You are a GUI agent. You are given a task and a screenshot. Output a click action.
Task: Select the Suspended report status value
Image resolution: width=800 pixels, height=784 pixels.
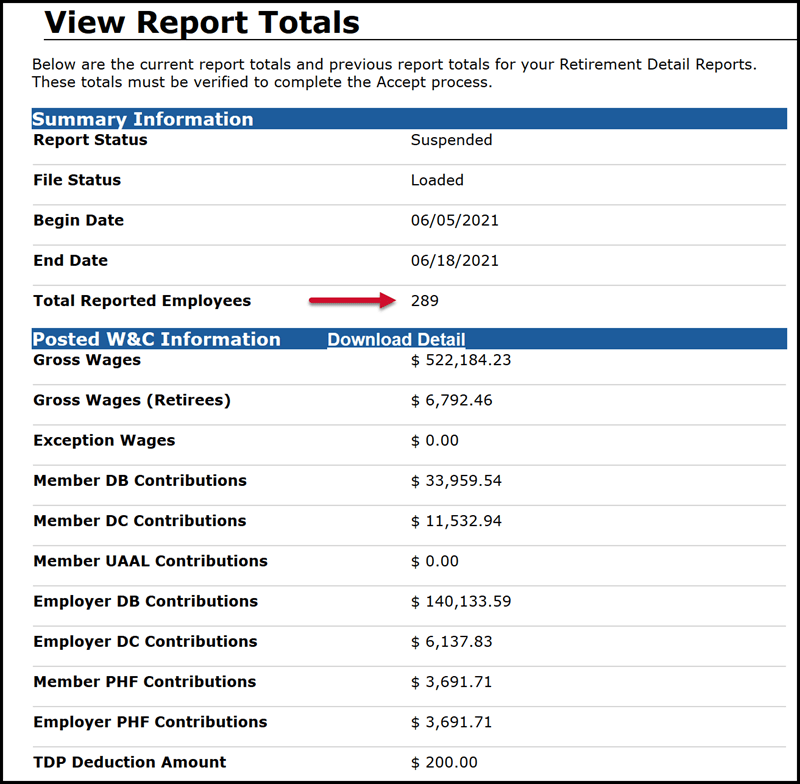click(451, 140)
